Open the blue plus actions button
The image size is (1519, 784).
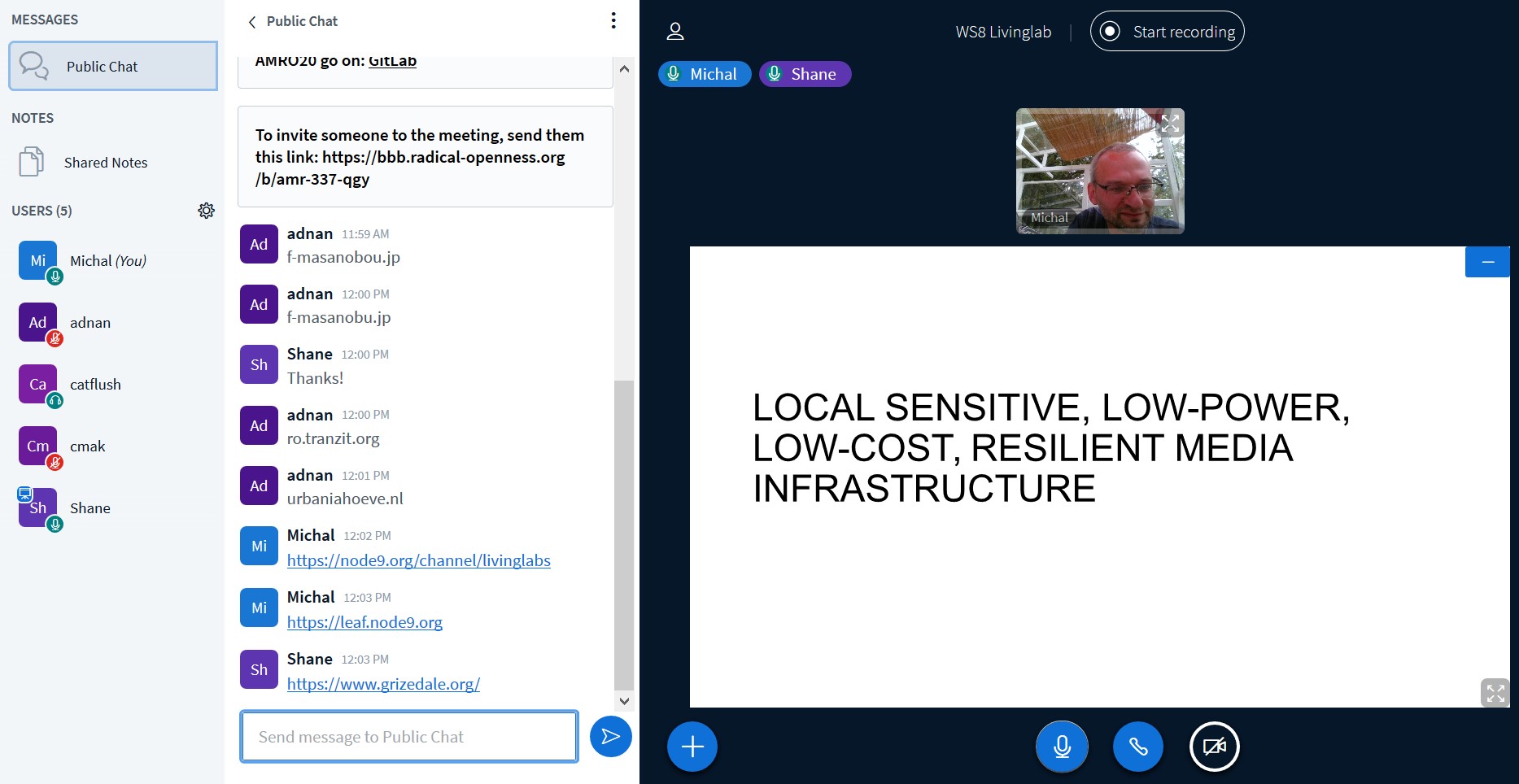tap(692, 747)
